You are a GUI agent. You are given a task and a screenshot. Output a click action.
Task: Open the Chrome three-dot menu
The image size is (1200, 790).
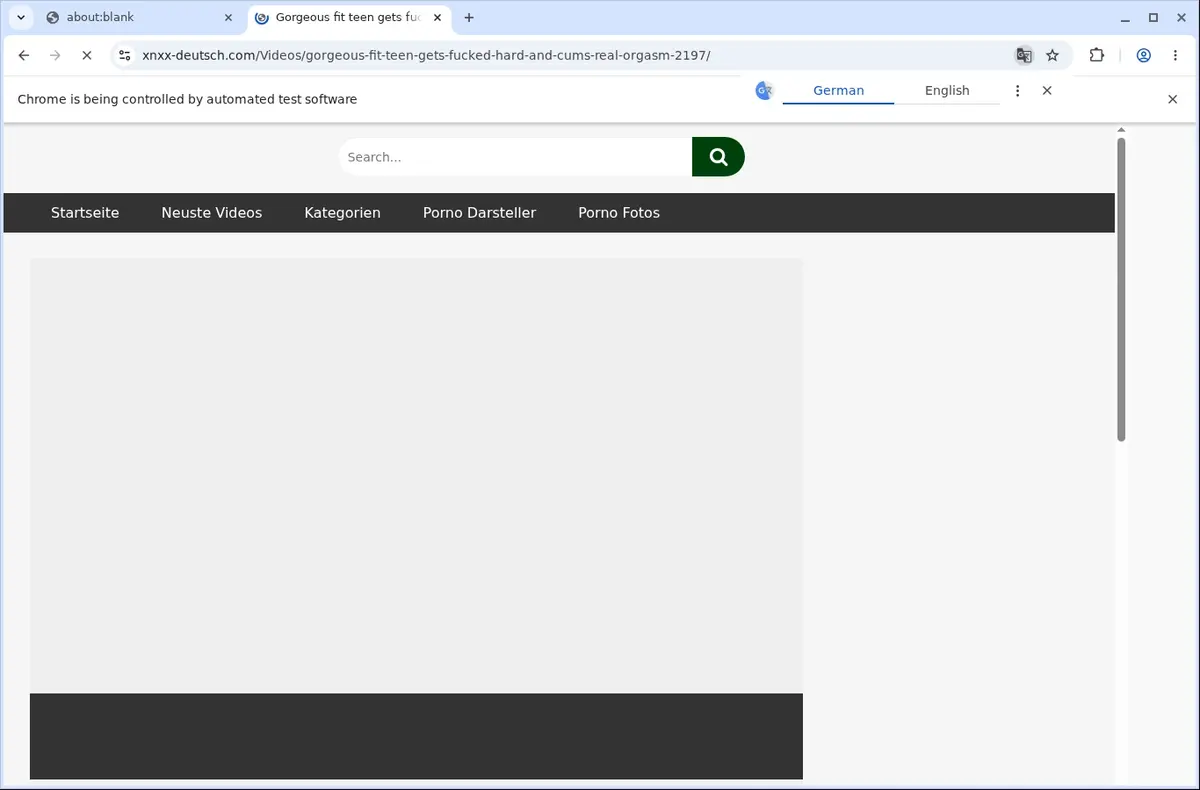tap(1174, 56)
